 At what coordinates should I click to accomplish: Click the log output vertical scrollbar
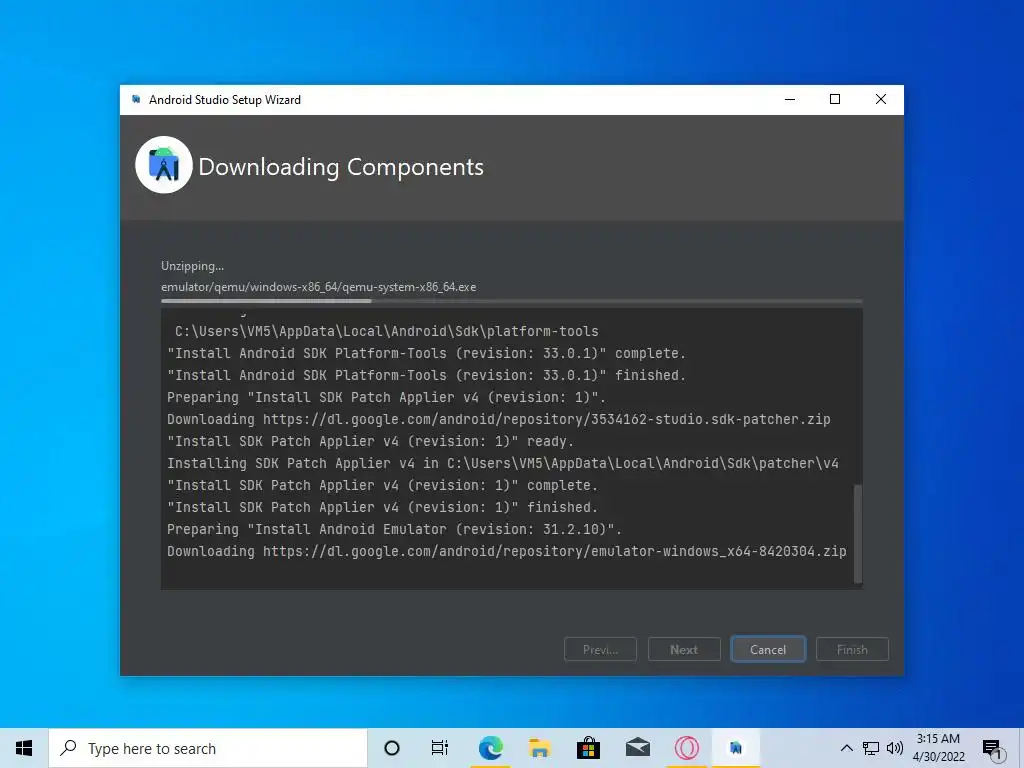point(857,533)
